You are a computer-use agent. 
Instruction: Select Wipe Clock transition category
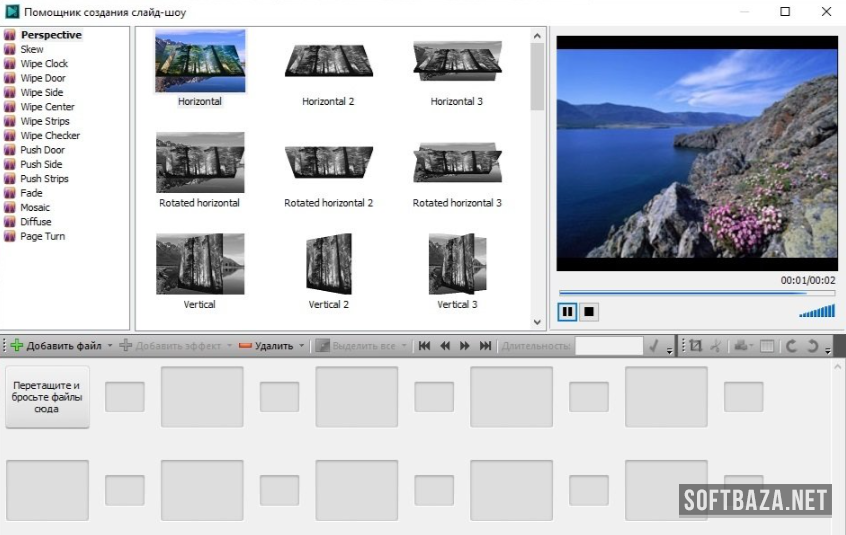pyautogui.click(x=44, y=64)
